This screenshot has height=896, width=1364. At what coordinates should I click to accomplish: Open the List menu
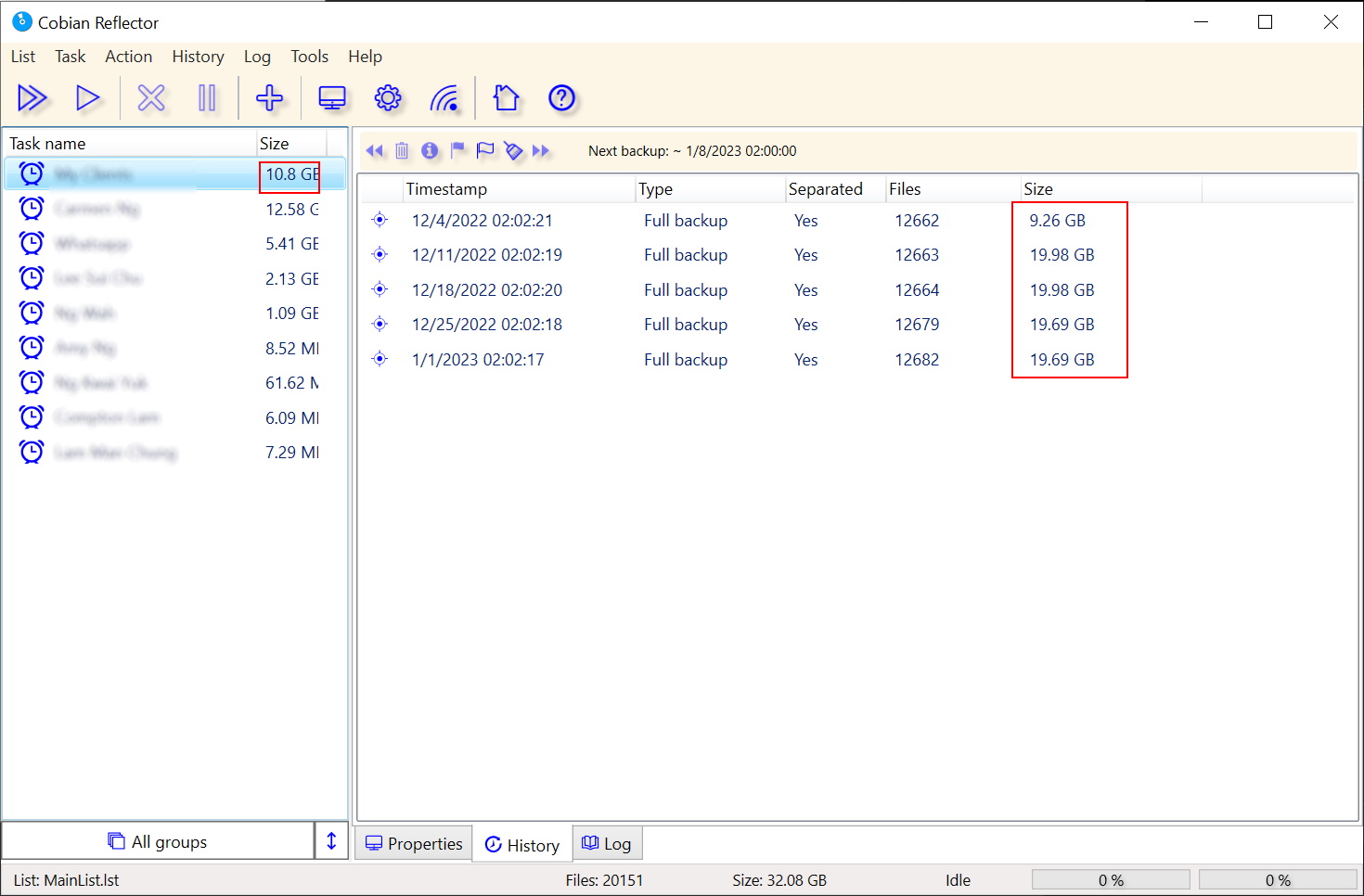click(x=23, y=57)
